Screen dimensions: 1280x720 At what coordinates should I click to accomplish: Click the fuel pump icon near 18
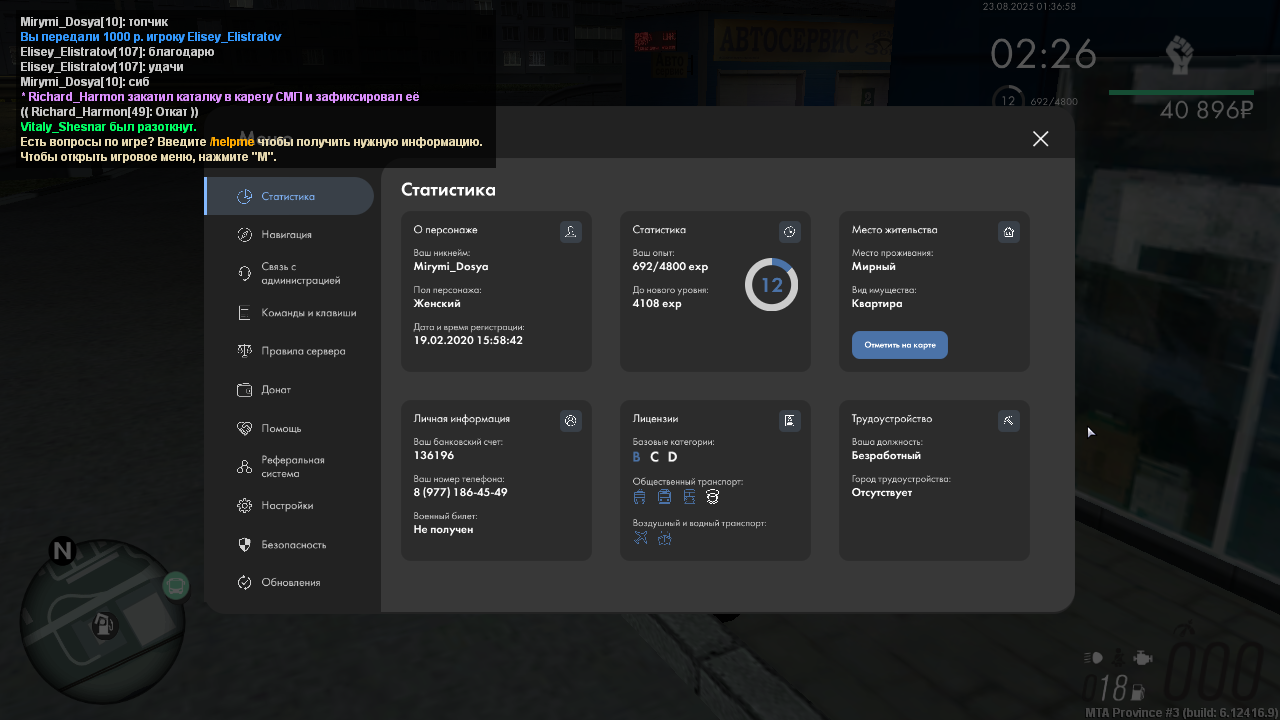[x=1138, y=691]
